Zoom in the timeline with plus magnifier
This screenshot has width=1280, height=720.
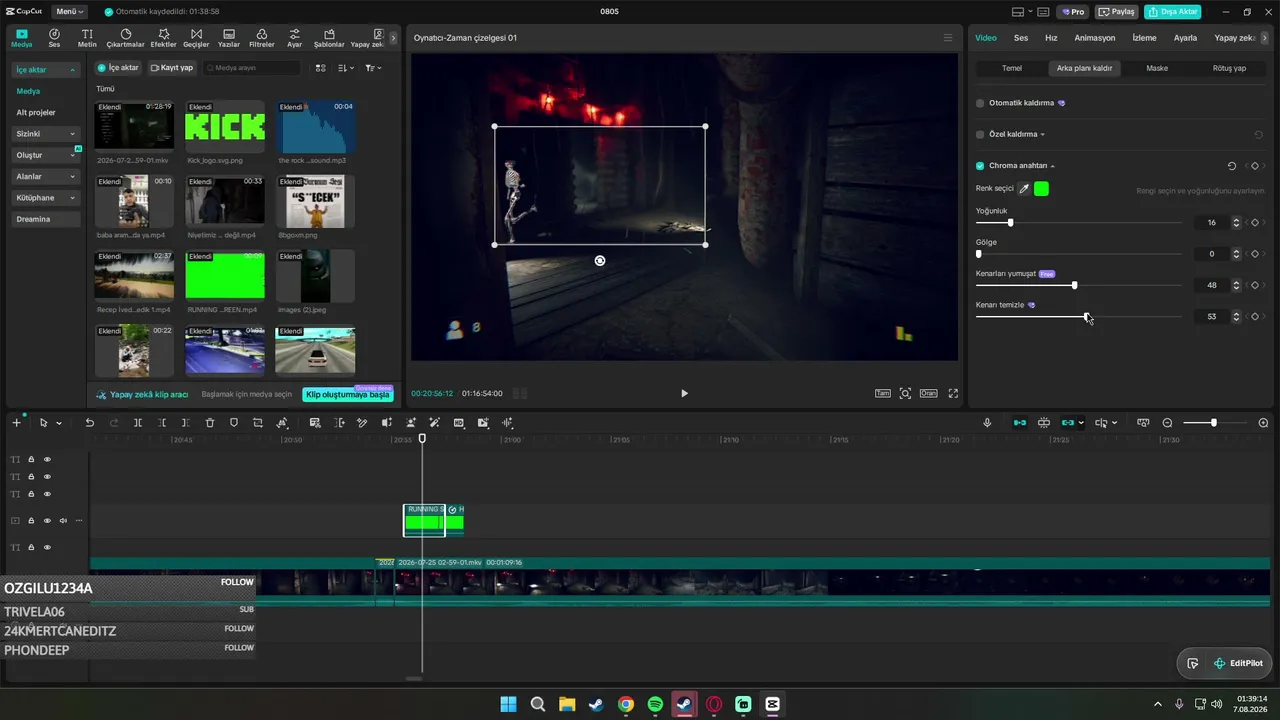[1263, 423]
